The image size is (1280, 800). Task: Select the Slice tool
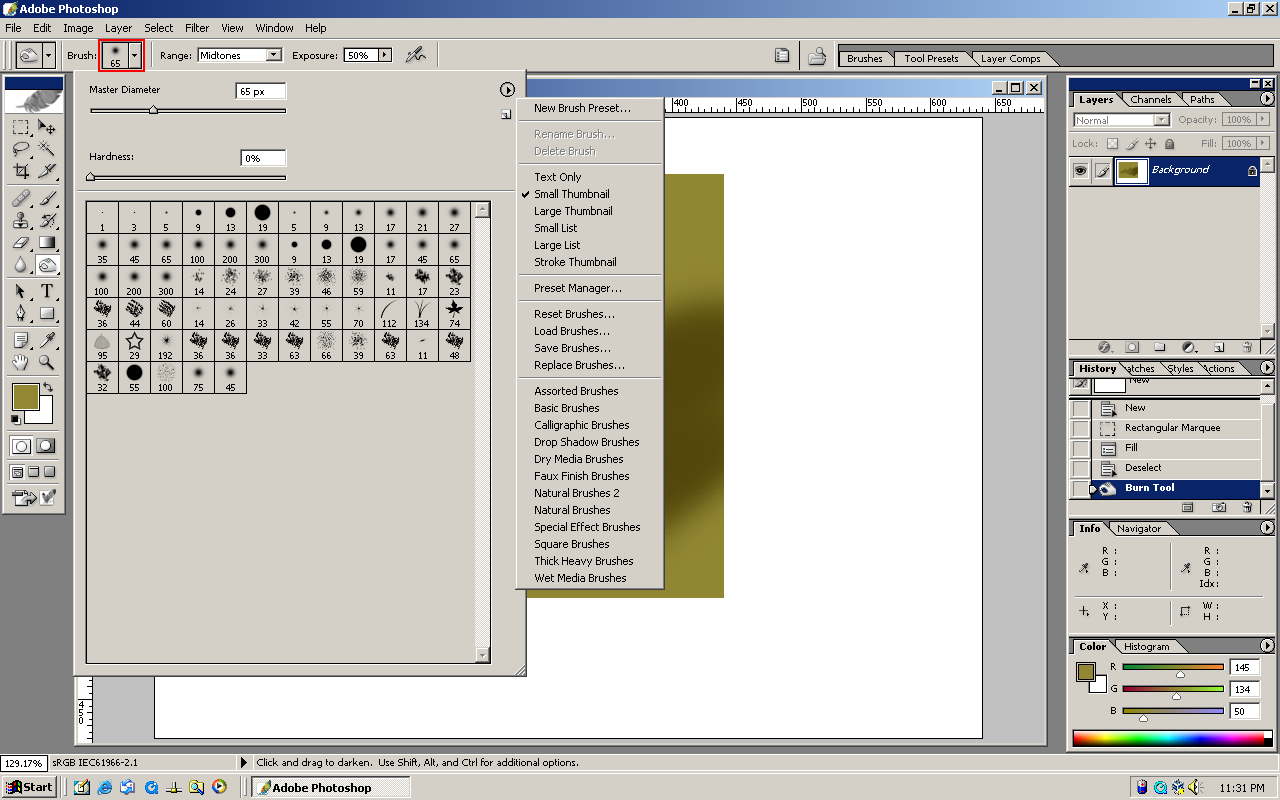47,171
